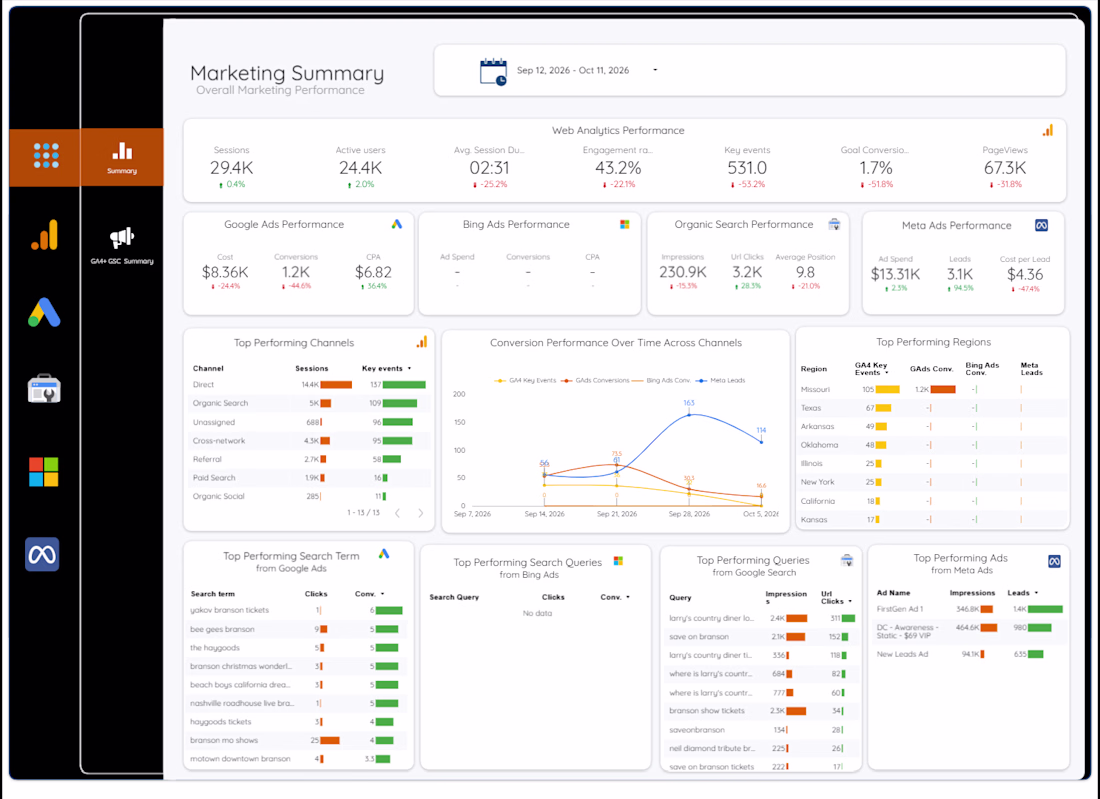Sort channels by the Key events column
Viewport: 1100px width, 799px height.
pyautogui.click(x=387, y=368)
